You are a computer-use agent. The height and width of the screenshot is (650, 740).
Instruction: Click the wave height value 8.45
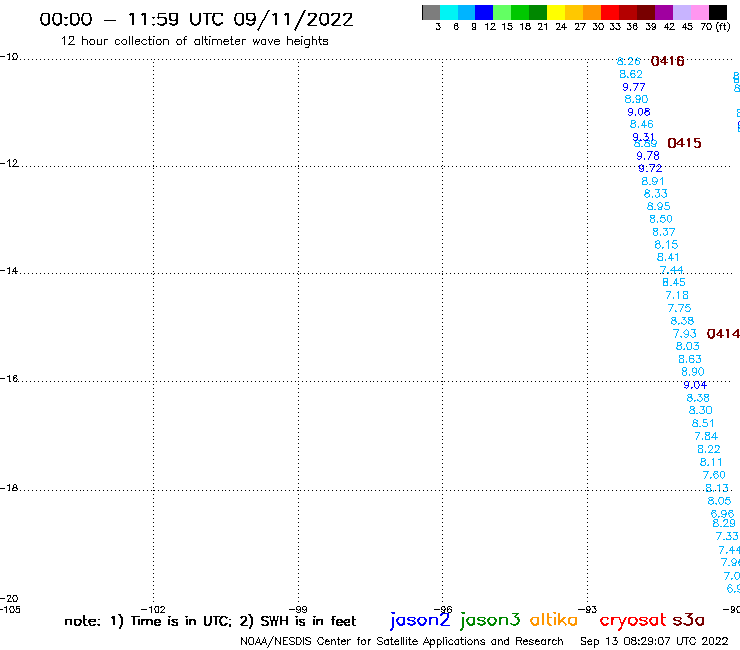(673, 282)
